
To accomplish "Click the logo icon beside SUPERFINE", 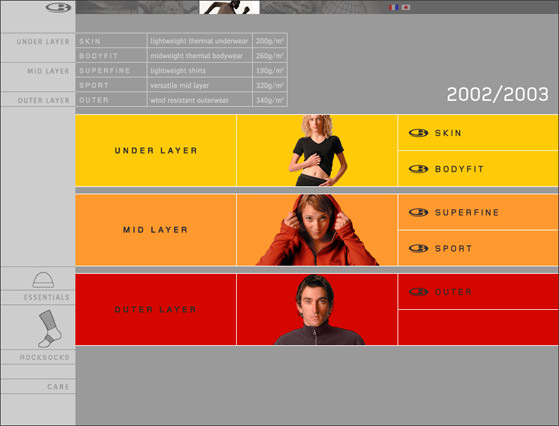I will point(418,212).
